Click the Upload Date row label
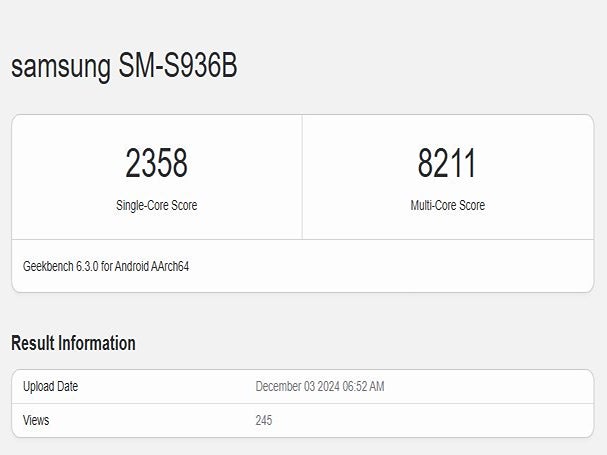This screenshot has width=607, height=455. [x=50, y=386]
